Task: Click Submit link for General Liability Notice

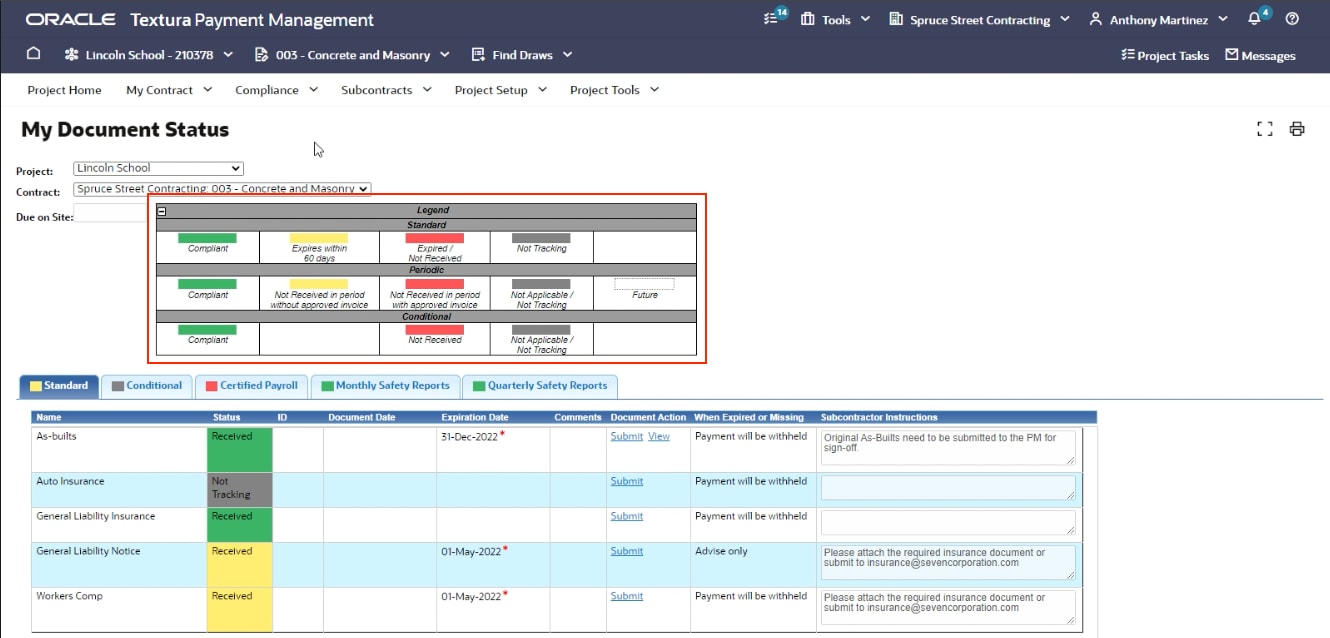Action: [x=627, y=552]
